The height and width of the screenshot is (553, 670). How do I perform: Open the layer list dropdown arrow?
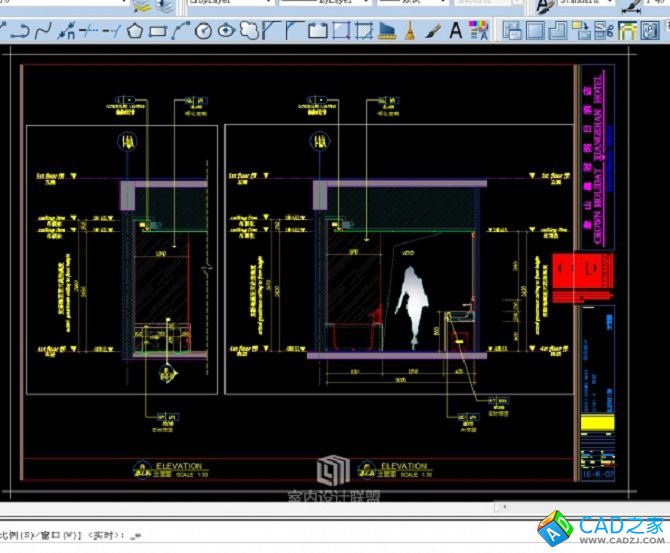(x=125, y=4)
